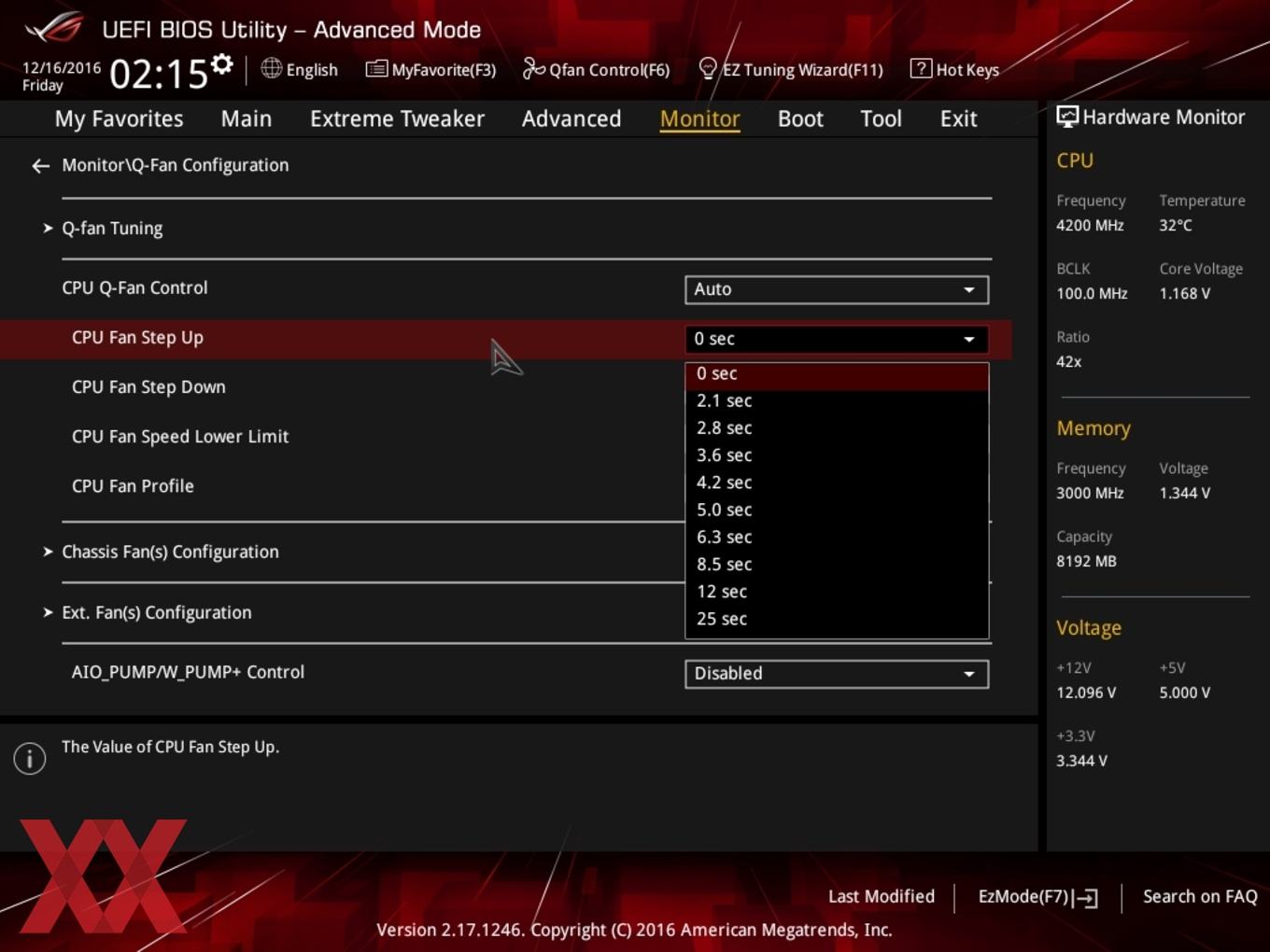Click the Hardware Monitor screen icon

tap(1066, 117)
